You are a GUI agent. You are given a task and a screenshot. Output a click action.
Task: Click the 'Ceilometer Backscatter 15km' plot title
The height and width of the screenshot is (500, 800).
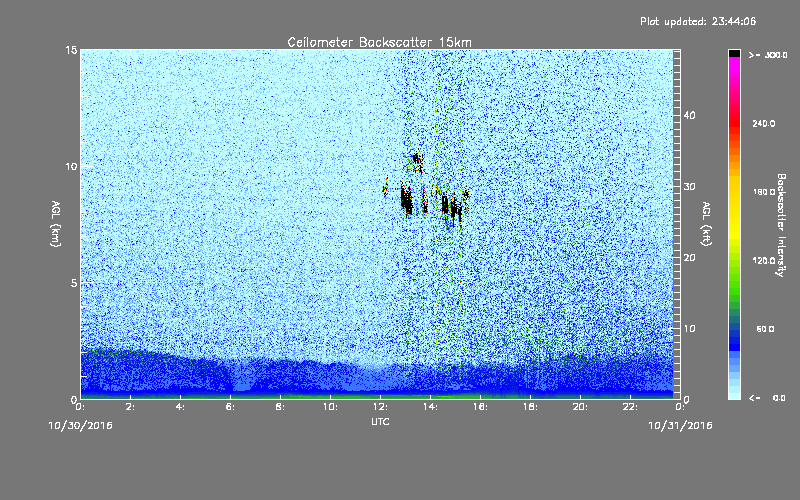pos(379,42)
